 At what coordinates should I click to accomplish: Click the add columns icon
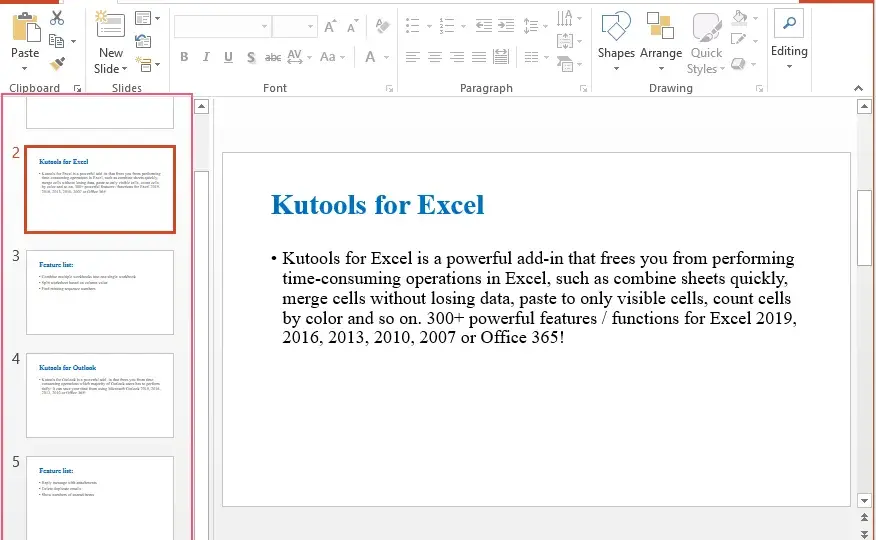pyautogui.click(x=531, y=57)
